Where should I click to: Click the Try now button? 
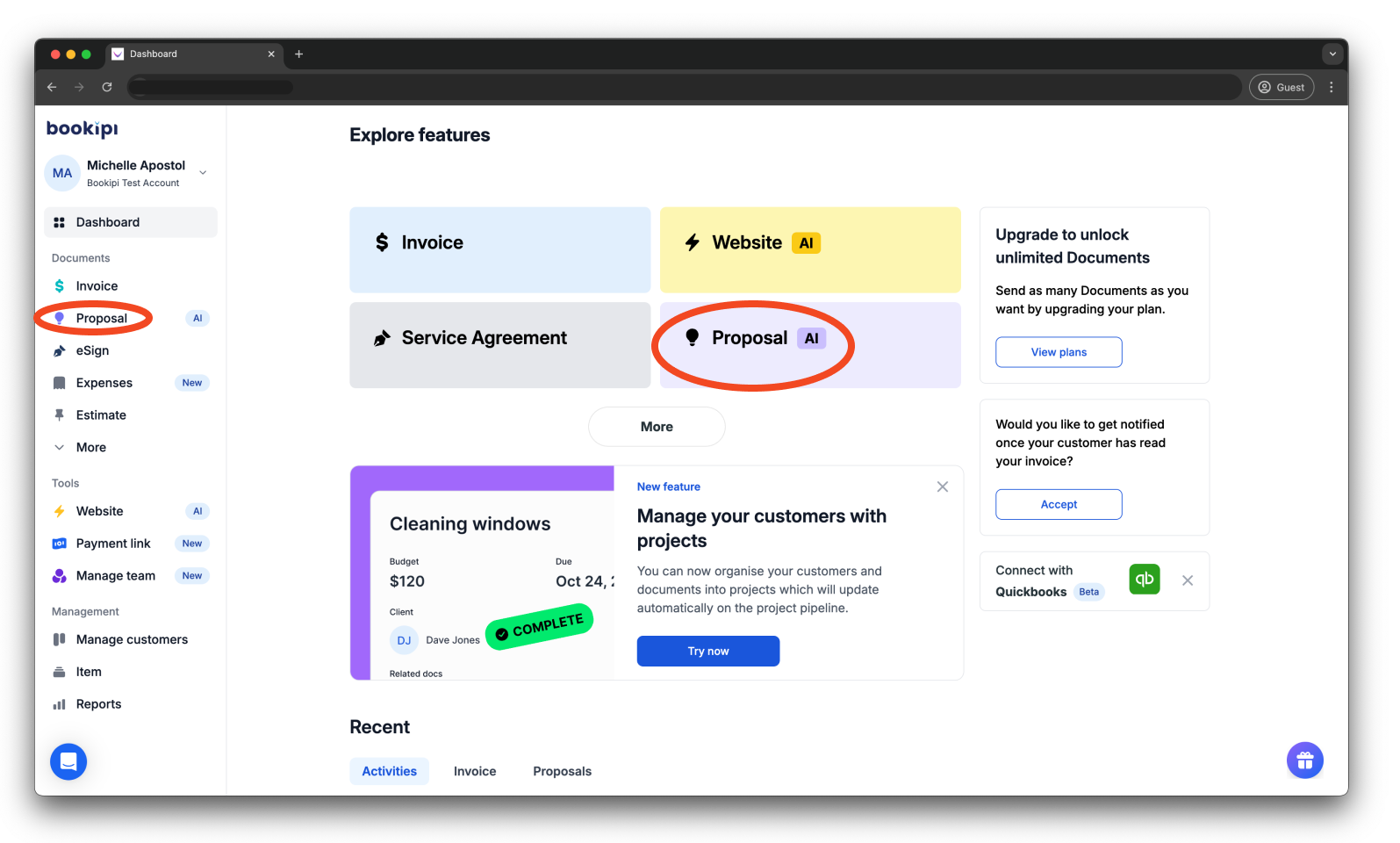(x=708, y=651)
